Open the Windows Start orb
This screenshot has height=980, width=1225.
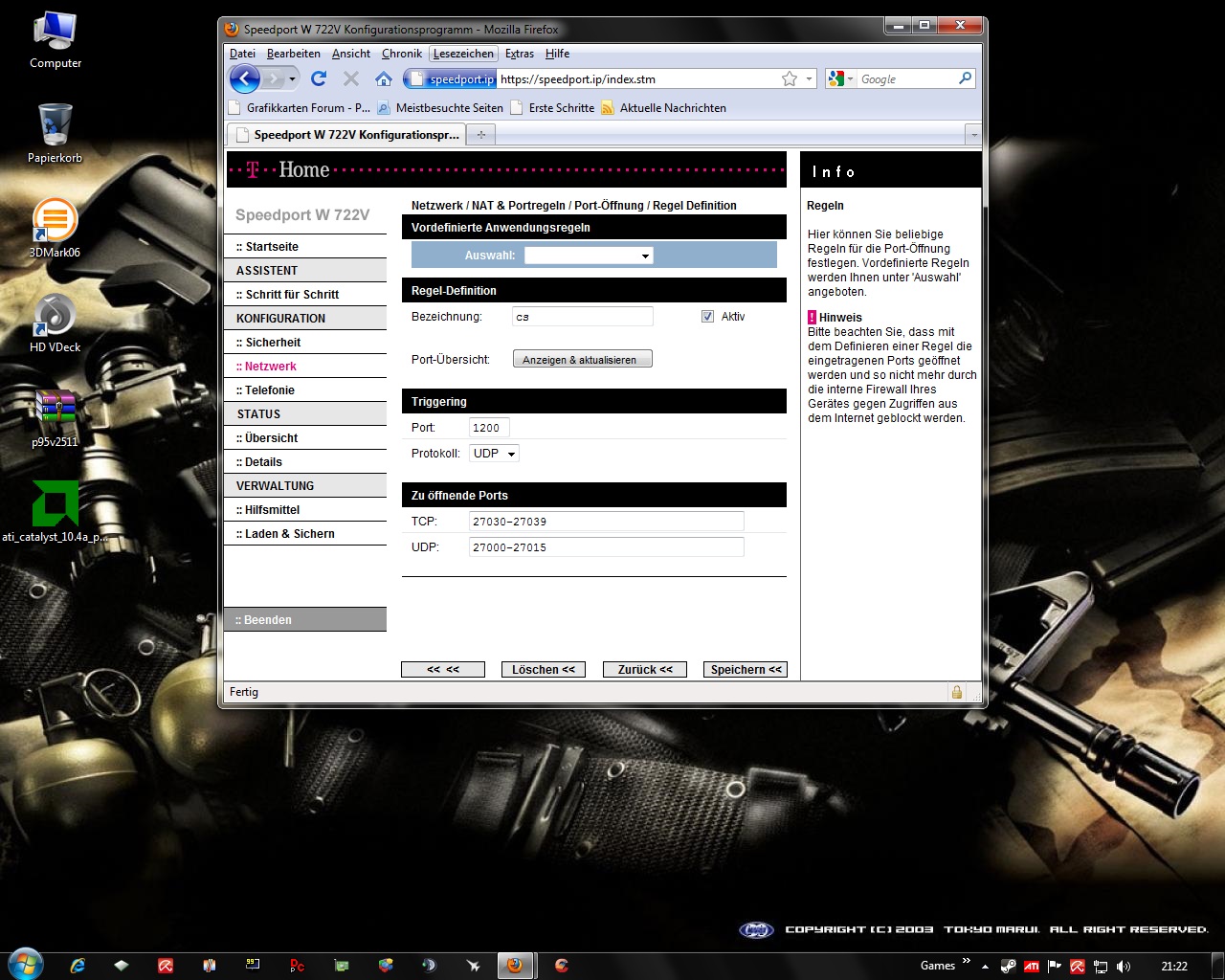(x=24, y=964)
